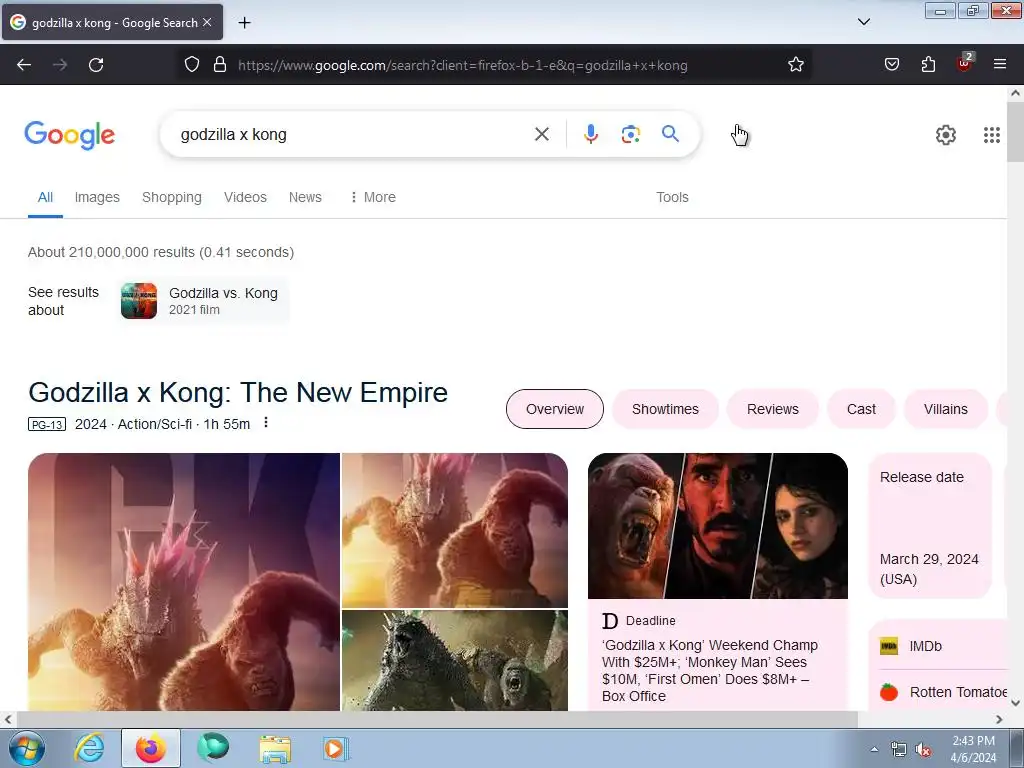Start voice search with the microphone icon
This screenshot has height=768, width=1024.
(x=590, y=134)
